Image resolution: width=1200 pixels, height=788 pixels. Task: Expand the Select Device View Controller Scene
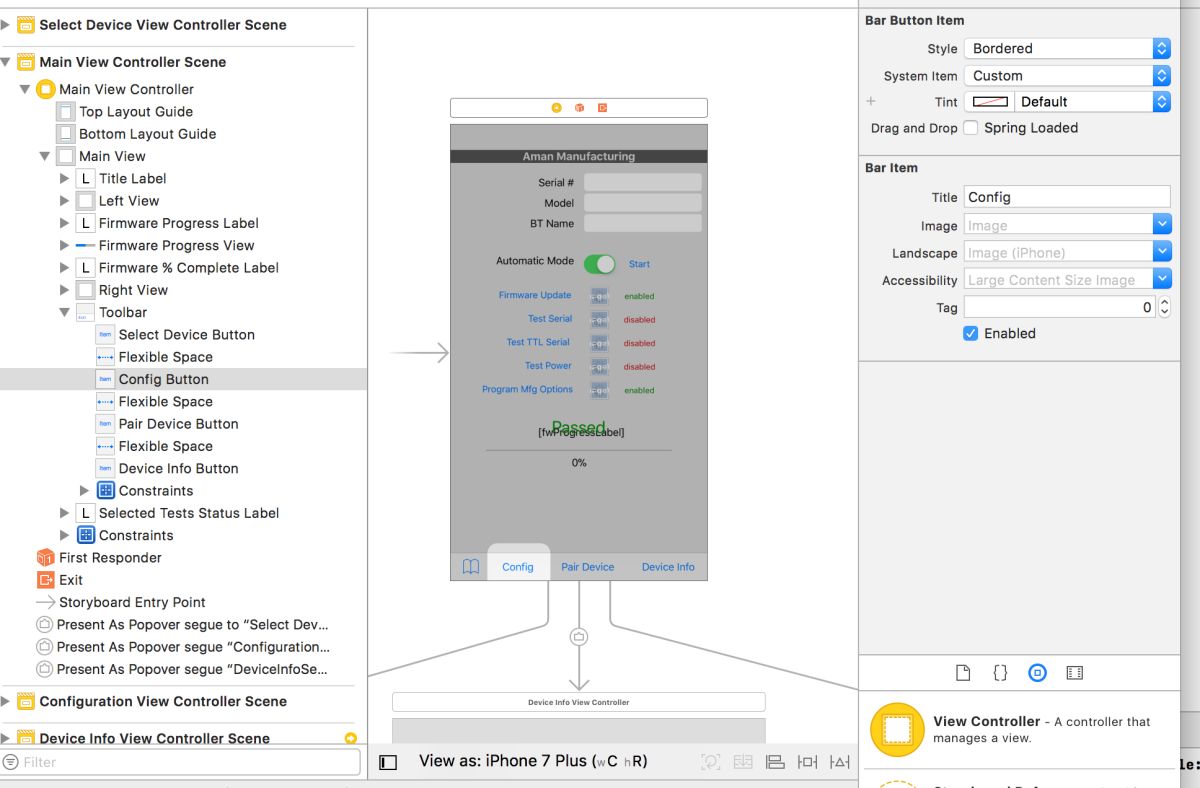click(x=6, y=25)
